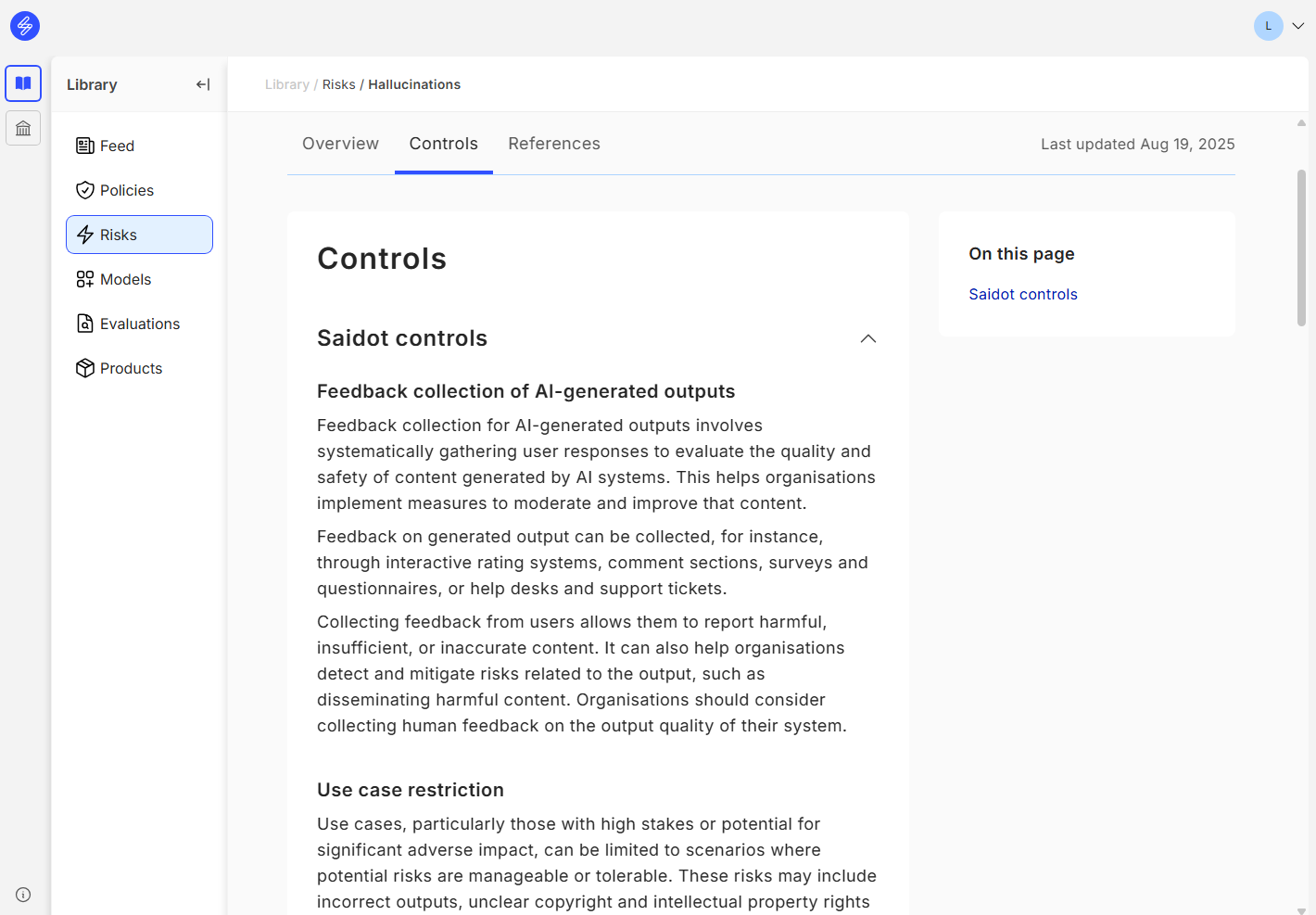Viewport: 1316px width, 915px height.
Task: Click the Saidot logo icon
Action: point(25,26)
